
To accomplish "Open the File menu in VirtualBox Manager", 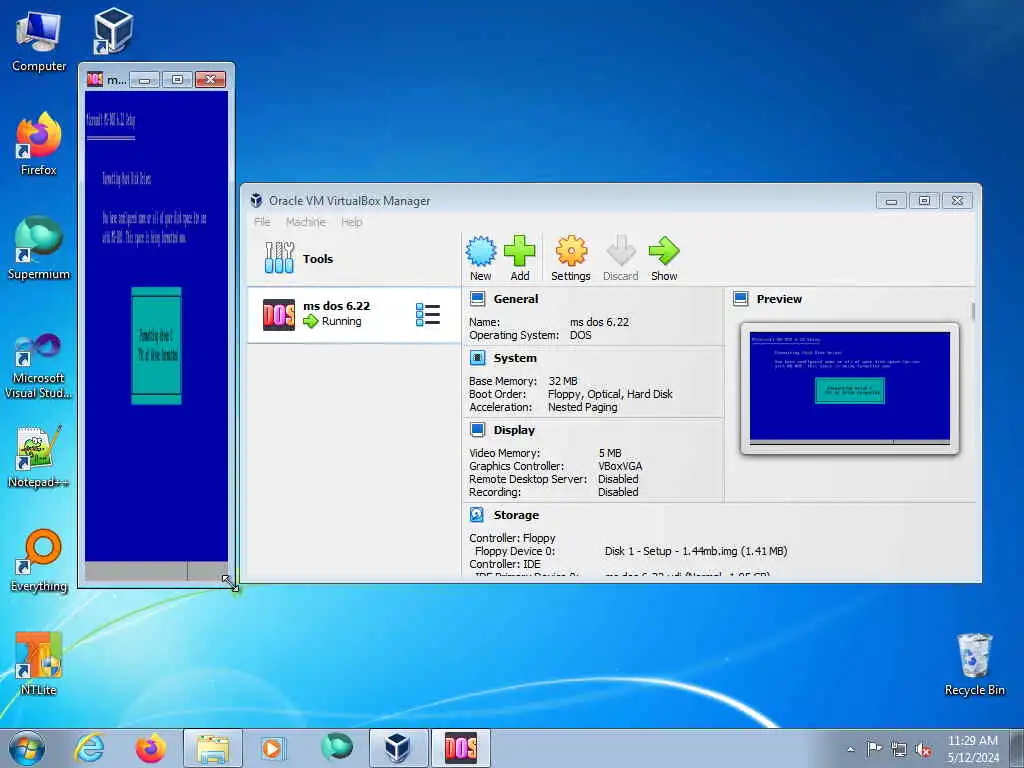I will click(x=262, y=222).
